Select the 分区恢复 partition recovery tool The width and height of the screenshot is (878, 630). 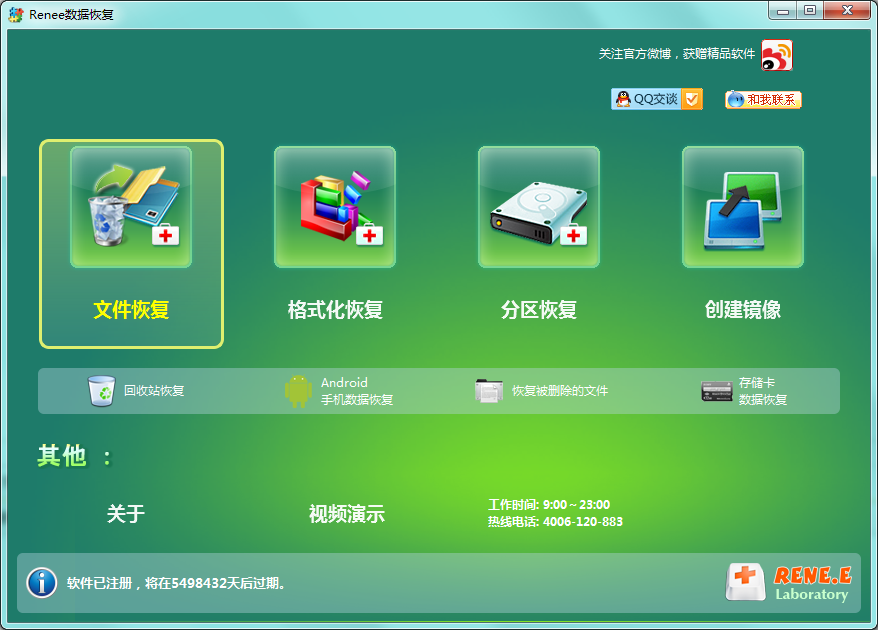coord(538,243)
